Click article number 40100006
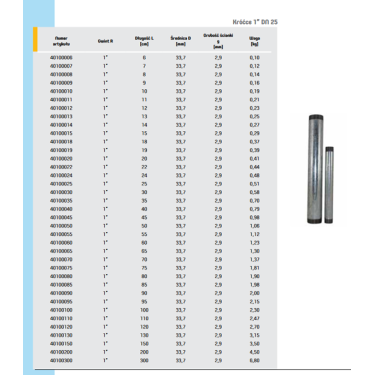This screenshot has width=375, height=375. pos(61,58)
